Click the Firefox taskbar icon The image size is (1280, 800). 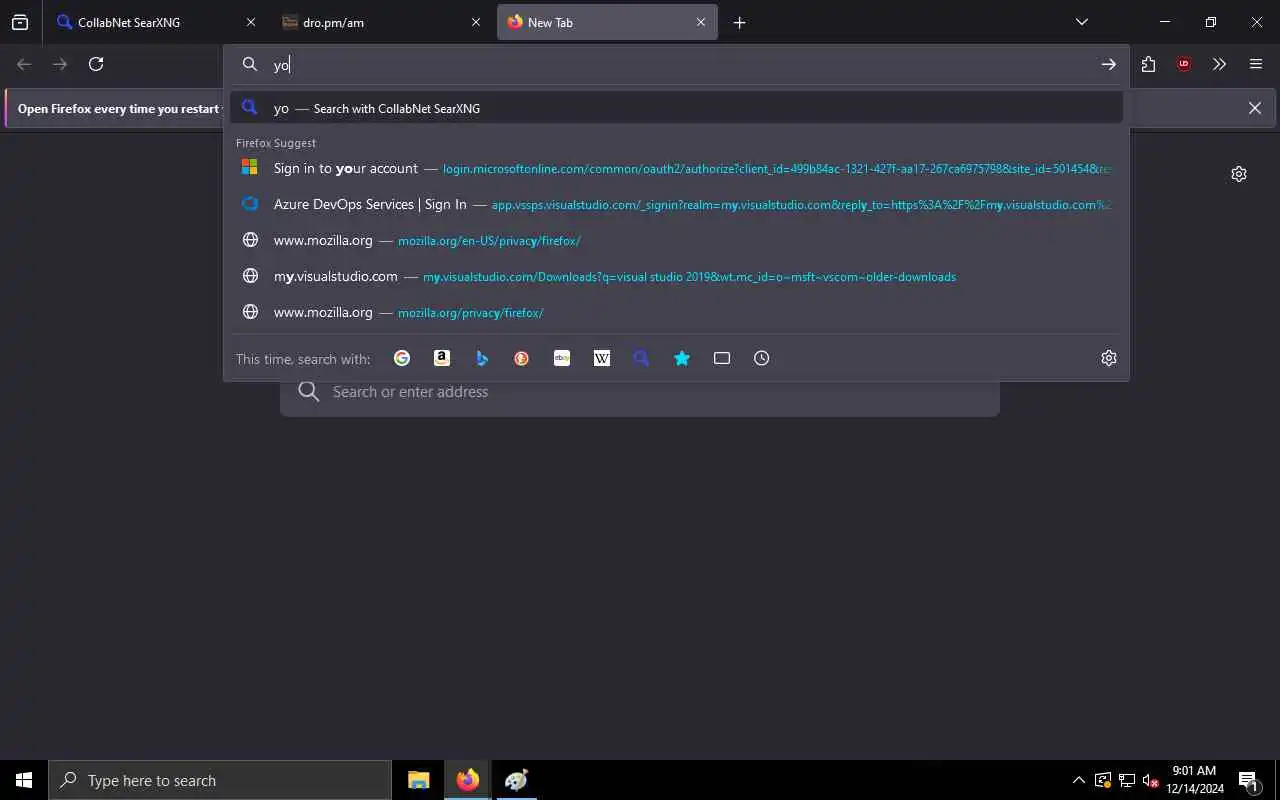[x=467, y=780]
